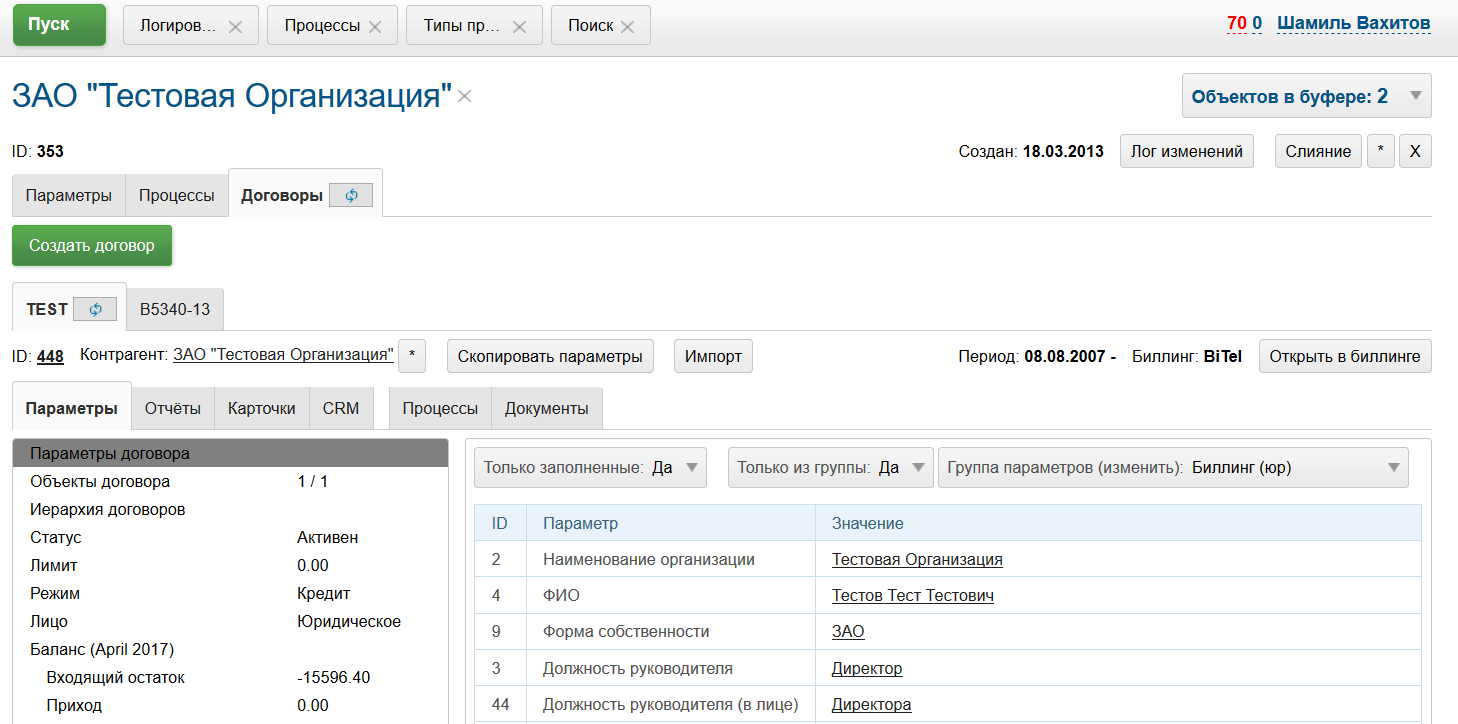The height and width of the screenshot is (724, 1458).
Task: Open the Только заполненные dropdown
Action: point(691,468)
